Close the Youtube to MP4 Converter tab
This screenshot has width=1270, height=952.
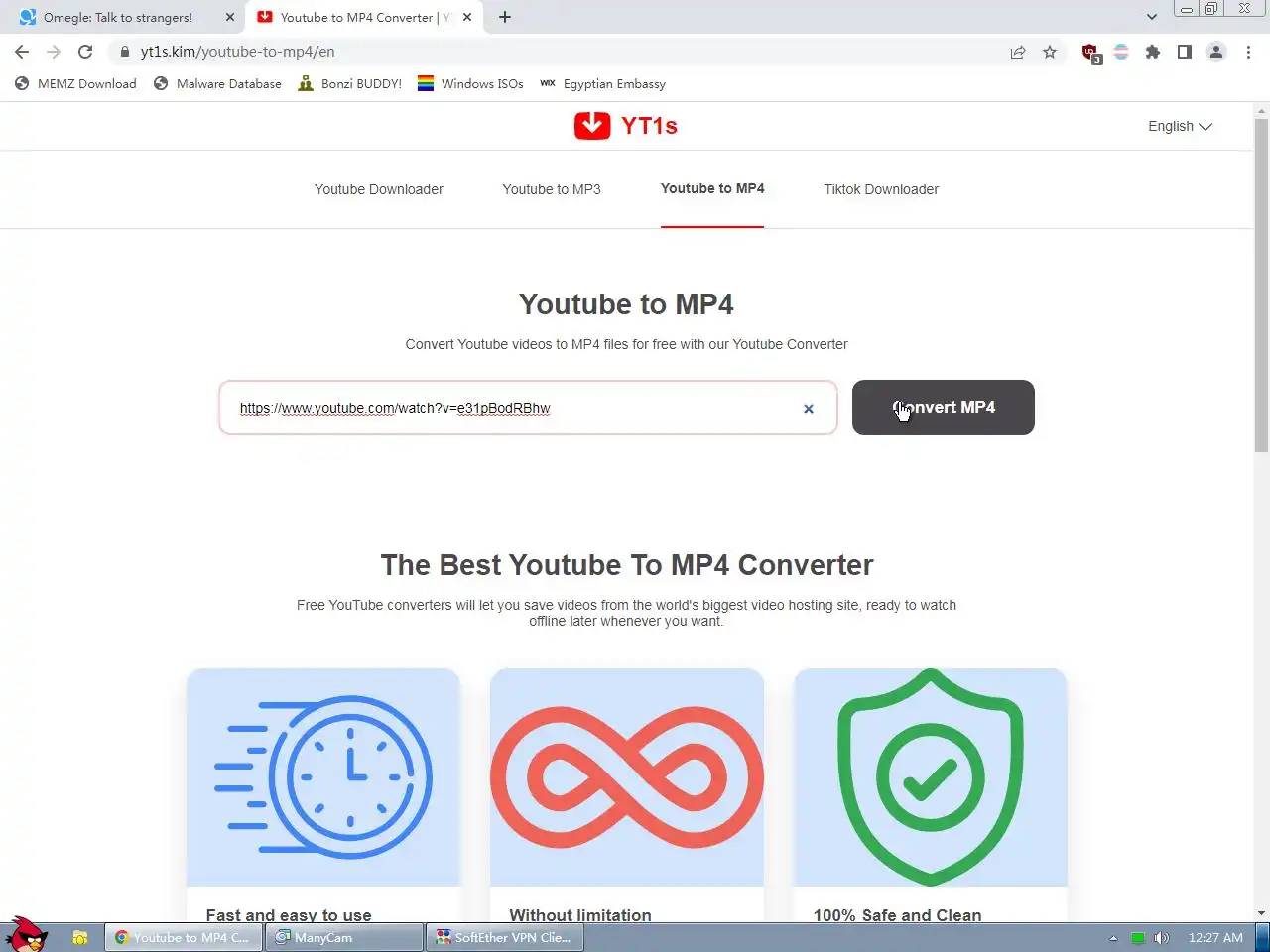[x=467, y=17]
